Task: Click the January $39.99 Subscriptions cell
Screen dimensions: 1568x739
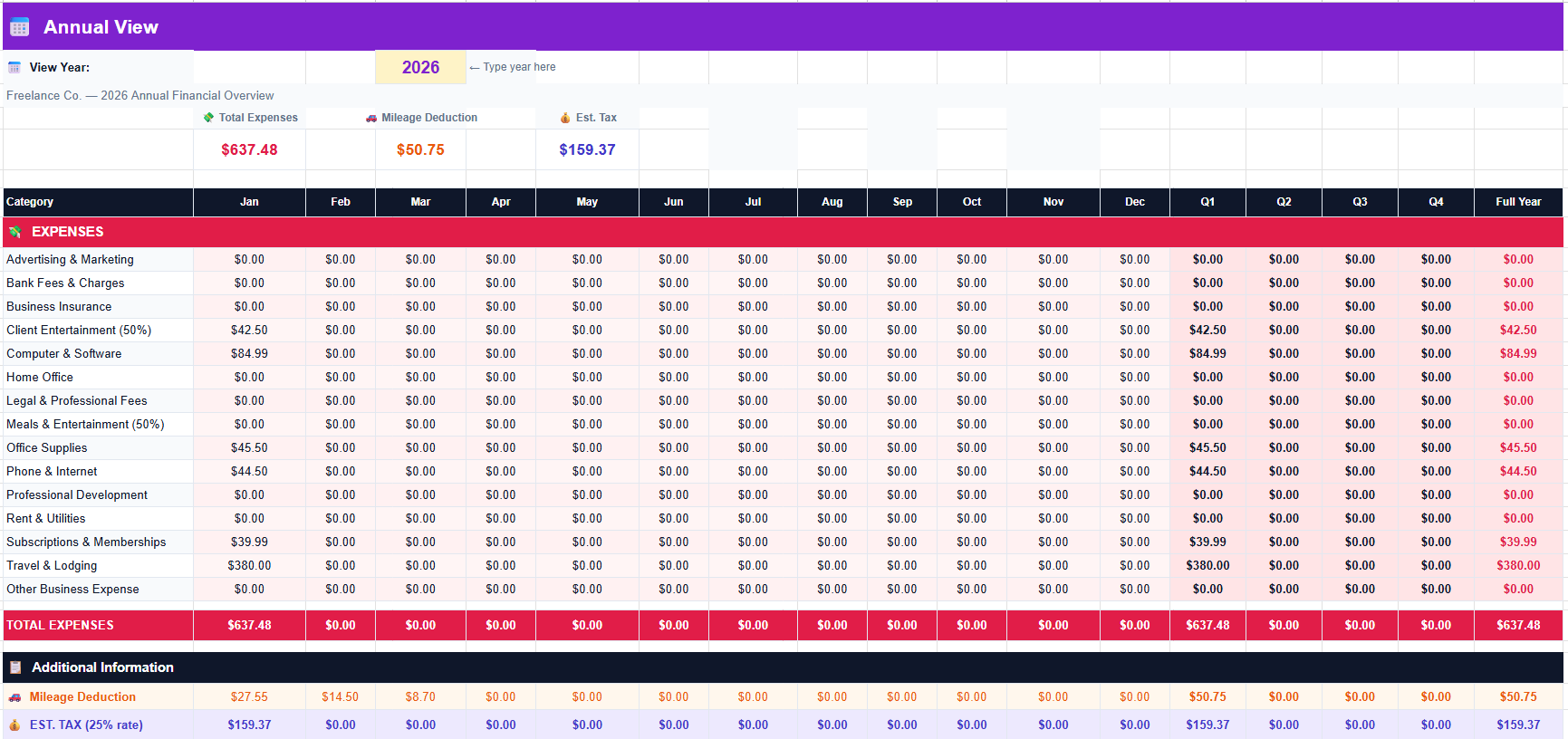Action: click(249, 542)
